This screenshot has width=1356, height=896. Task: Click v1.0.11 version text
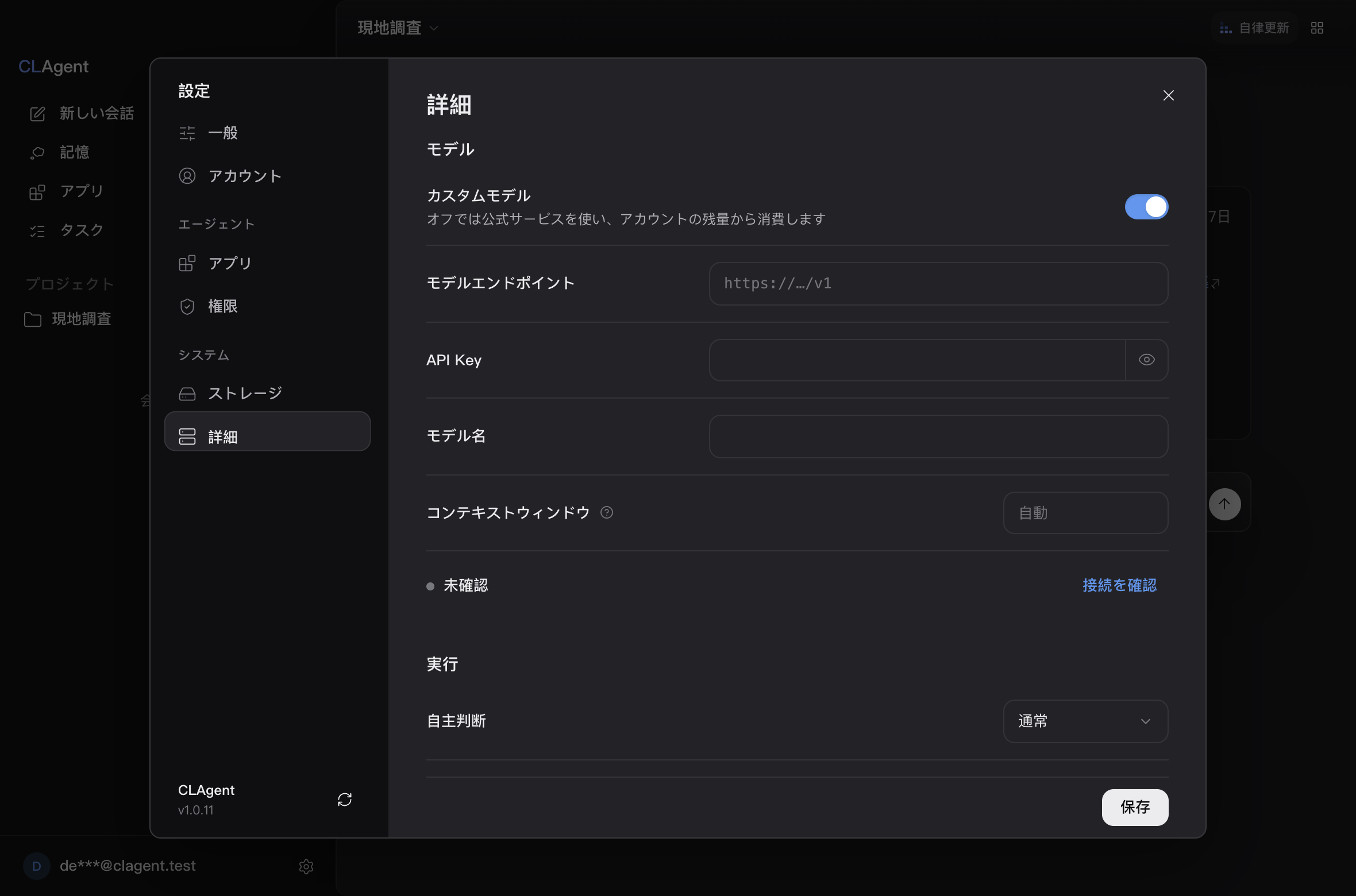[x=196, y=810]
